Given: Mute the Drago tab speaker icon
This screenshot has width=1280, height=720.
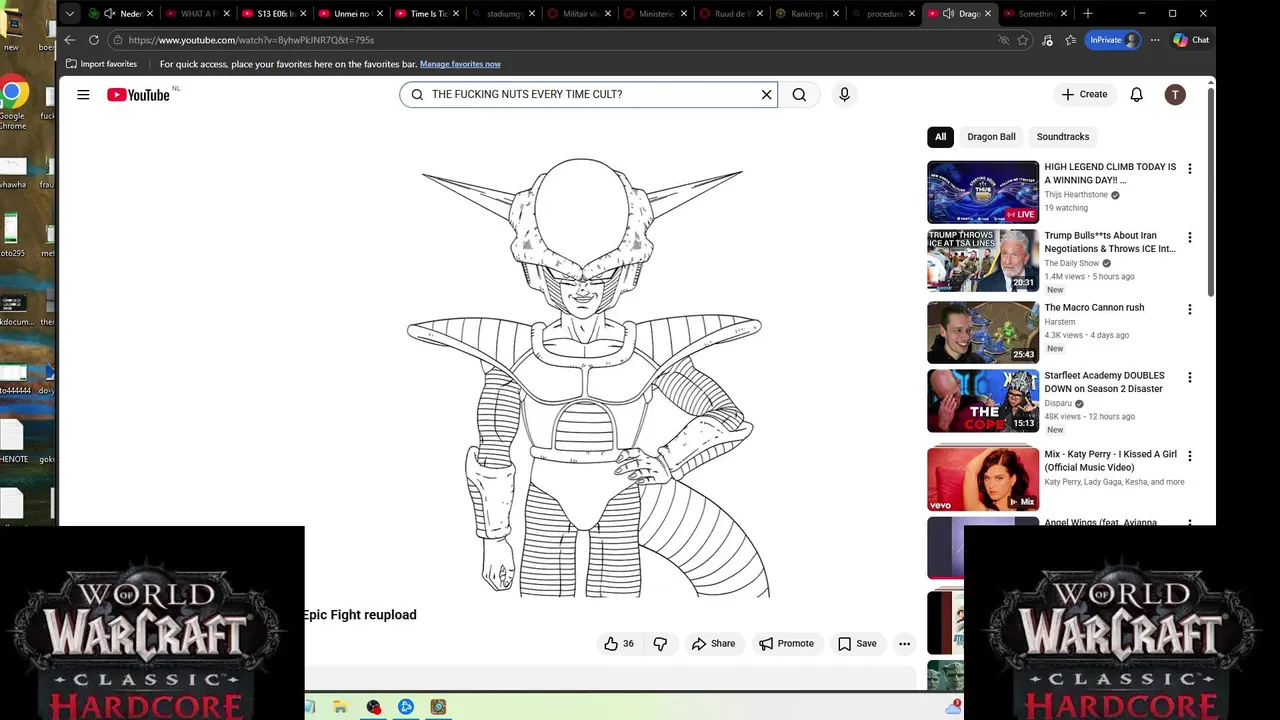Looking at the screenshot, I should point(948,14).
